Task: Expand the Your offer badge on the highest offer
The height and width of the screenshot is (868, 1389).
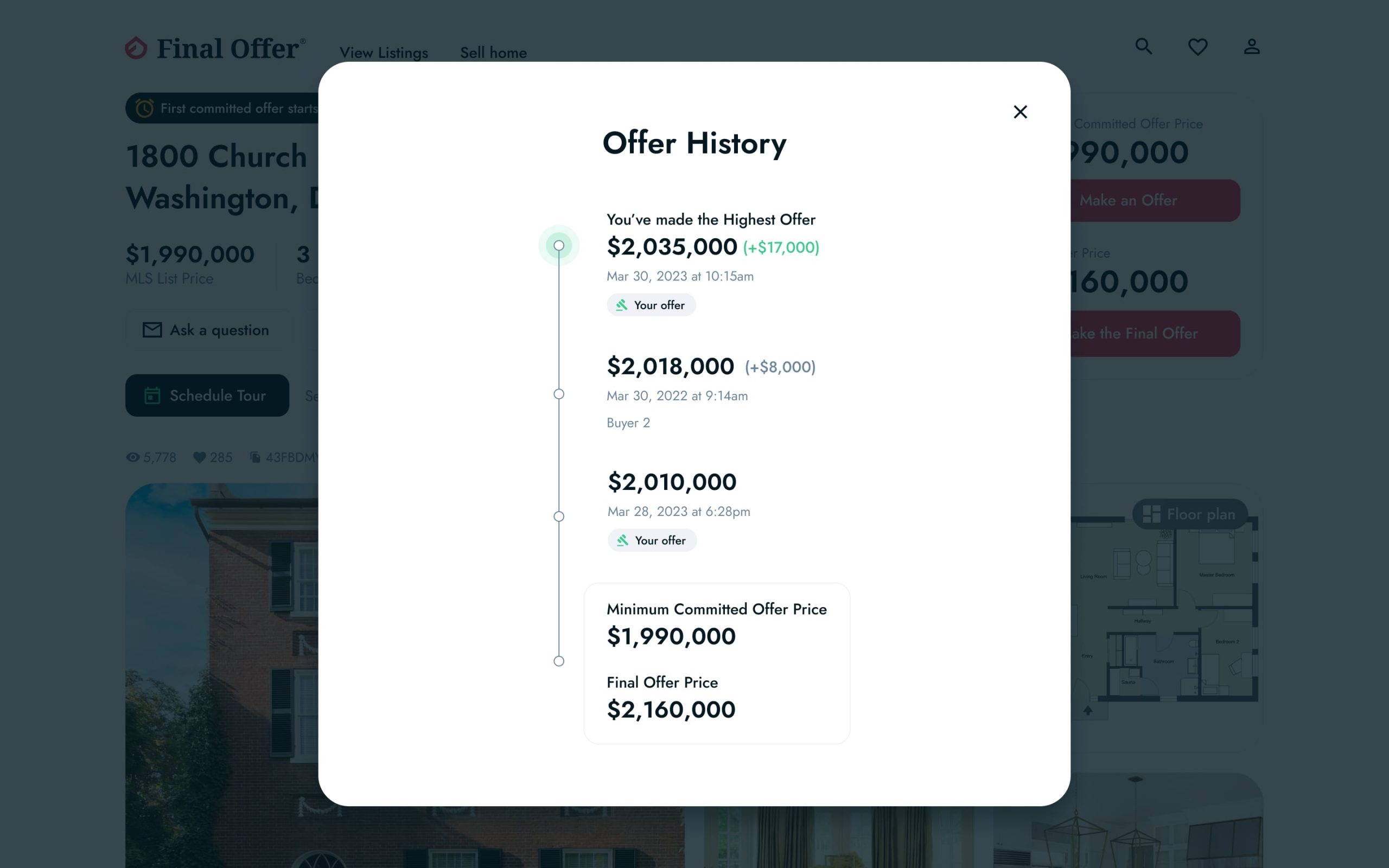Action: [651, 305]
